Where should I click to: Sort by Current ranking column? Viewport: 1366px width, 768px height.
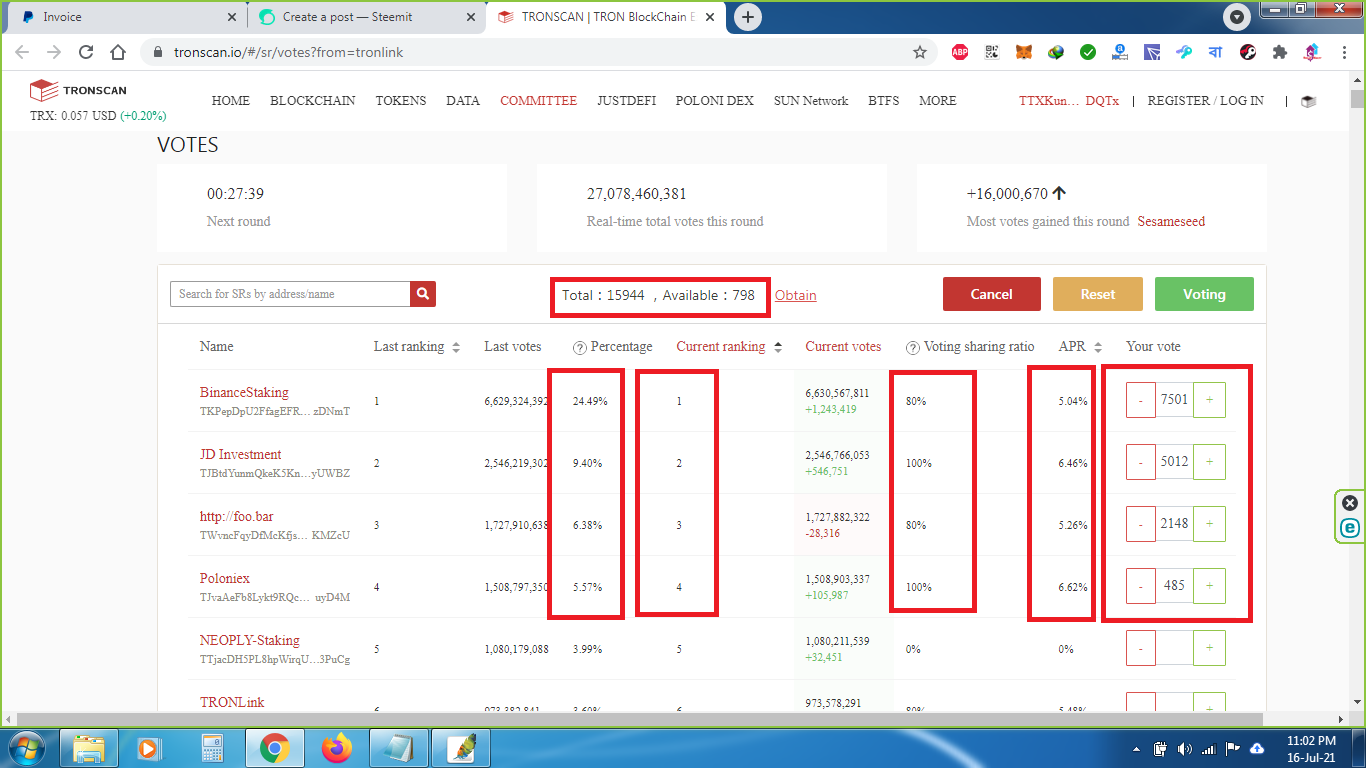(x=777, y=347)
